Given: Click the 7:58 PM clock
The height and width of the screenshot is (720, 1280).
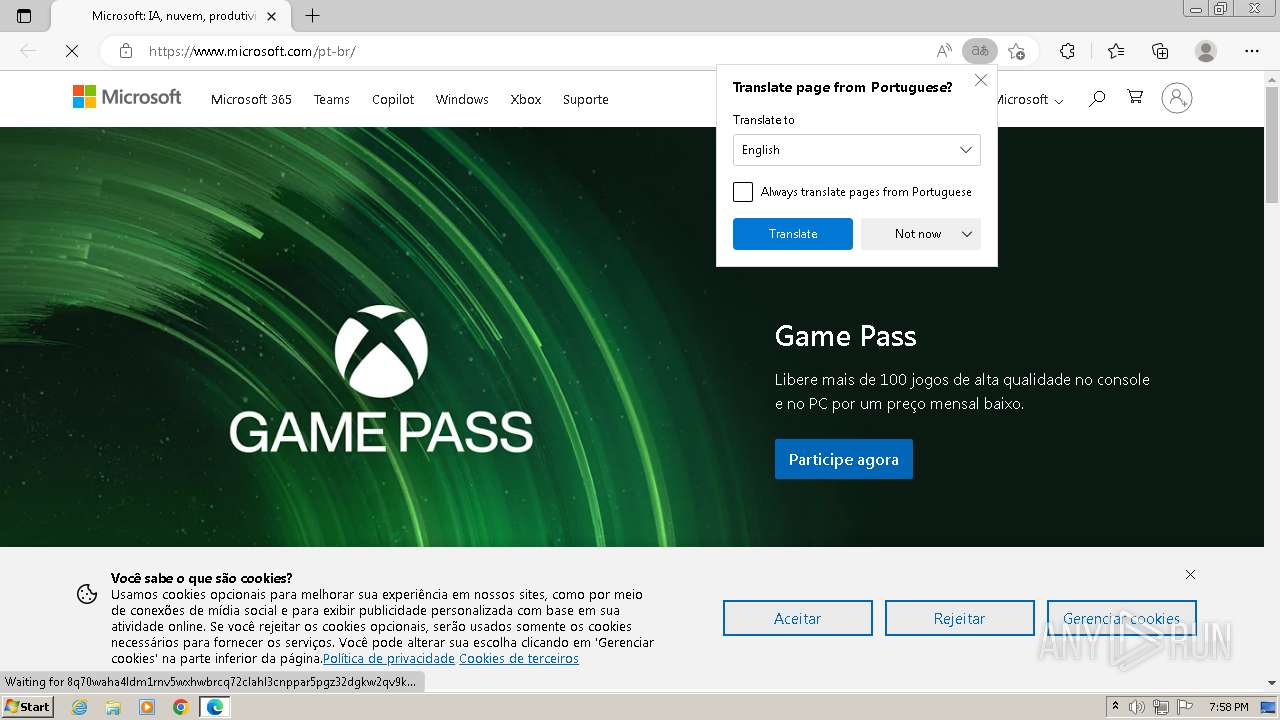Looking at the screenshot, I should click(1229, 707).
